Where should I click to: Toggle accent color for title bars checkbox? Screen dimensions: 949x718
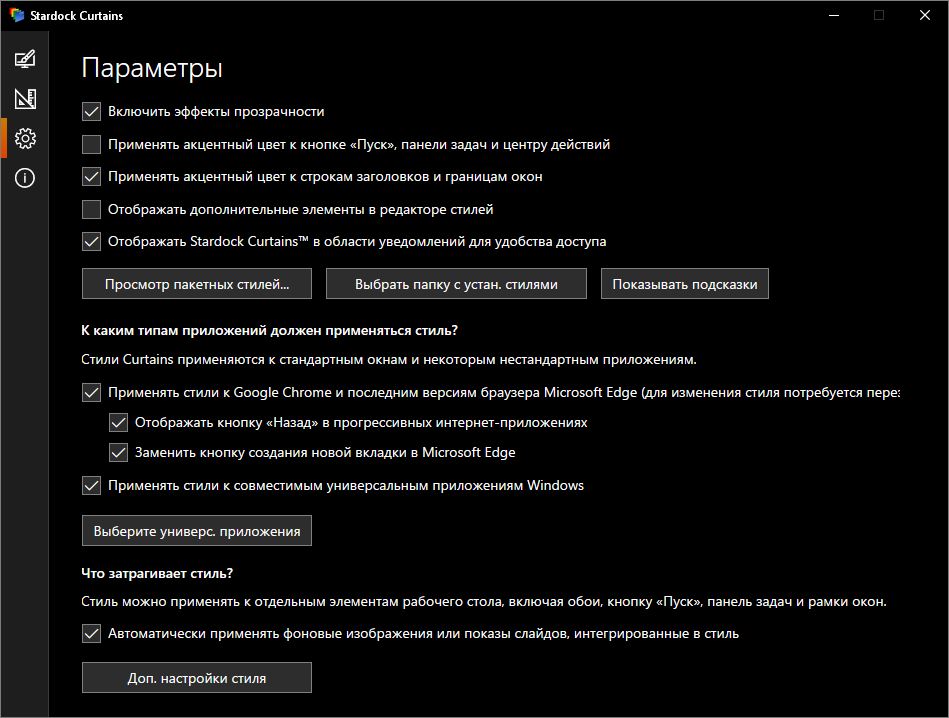pyautogui.click(x=92, y=177)
